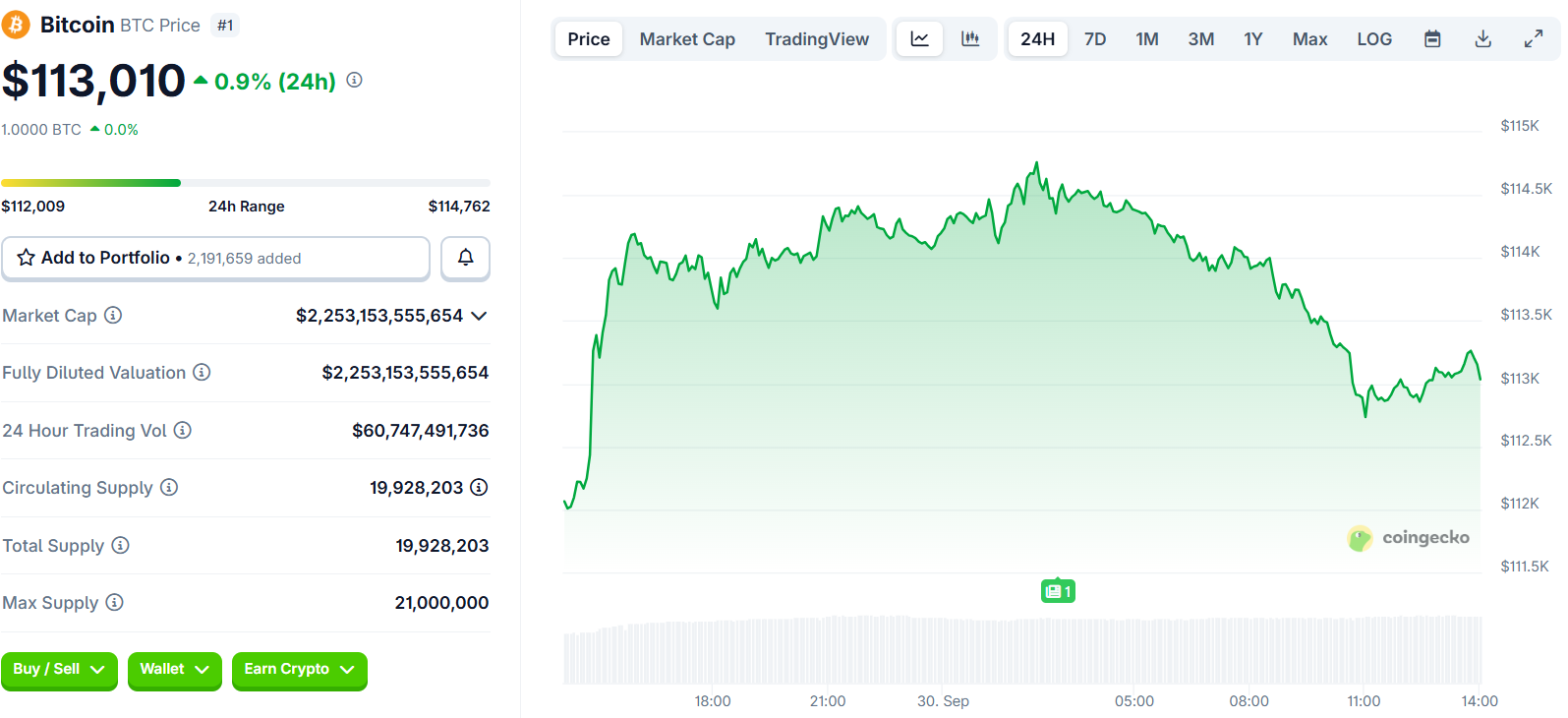
Task: Toggle the LOG scale option
Action: tap(1374, 39)
